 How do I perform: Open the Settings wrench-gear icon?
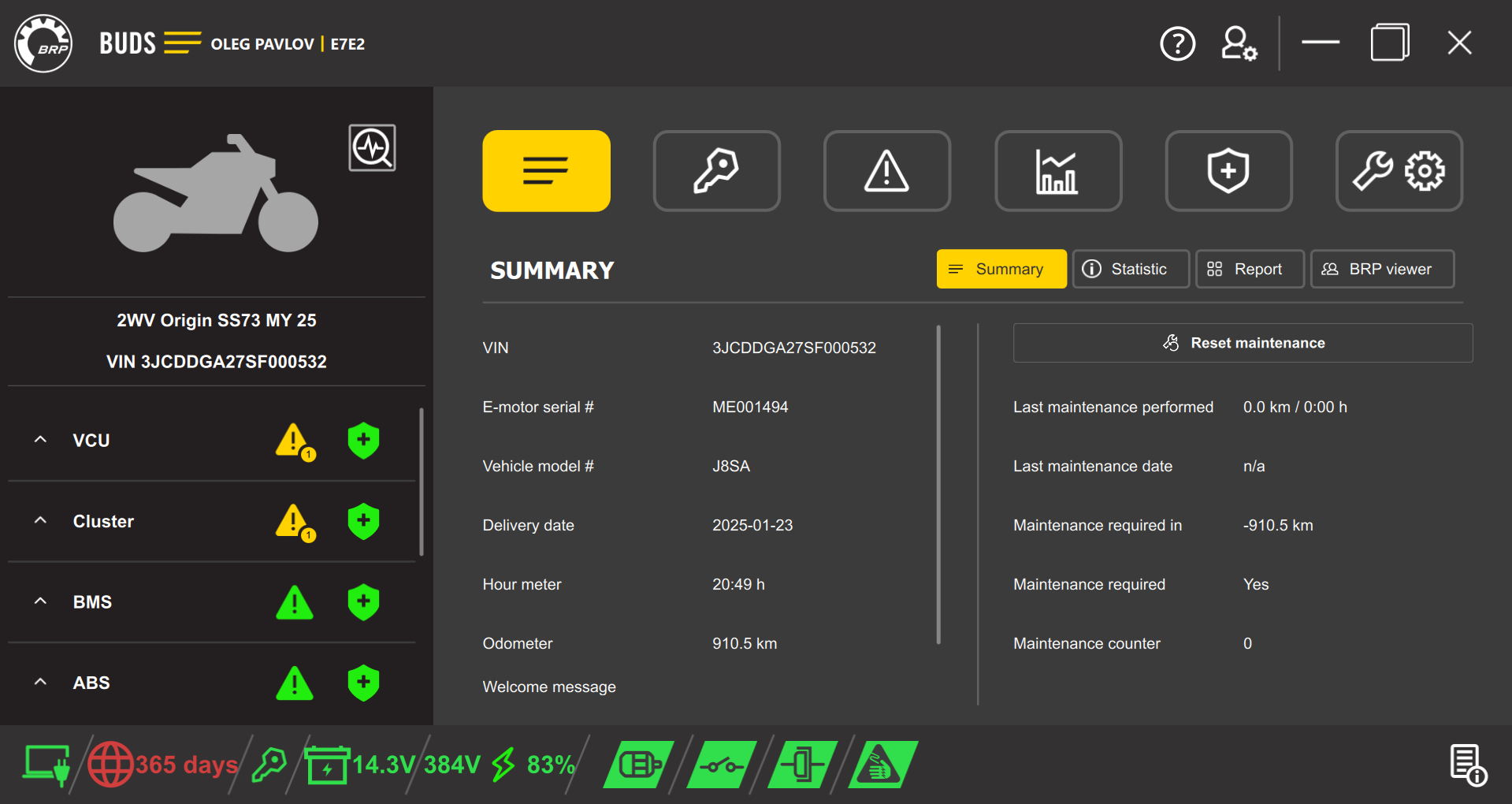point(1399,170)
